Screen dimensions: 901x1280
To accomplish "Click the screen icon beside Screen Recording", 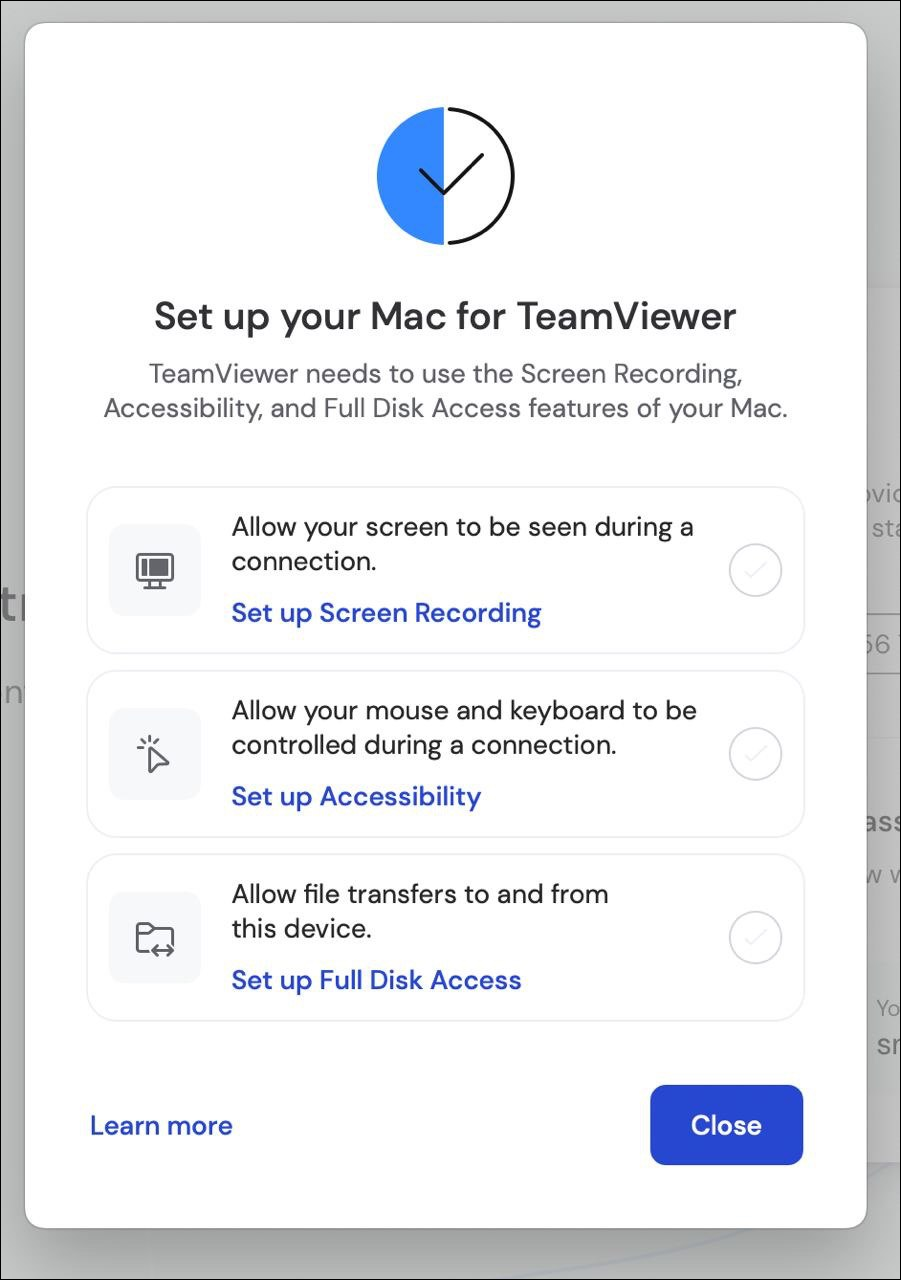I will 154,569.
